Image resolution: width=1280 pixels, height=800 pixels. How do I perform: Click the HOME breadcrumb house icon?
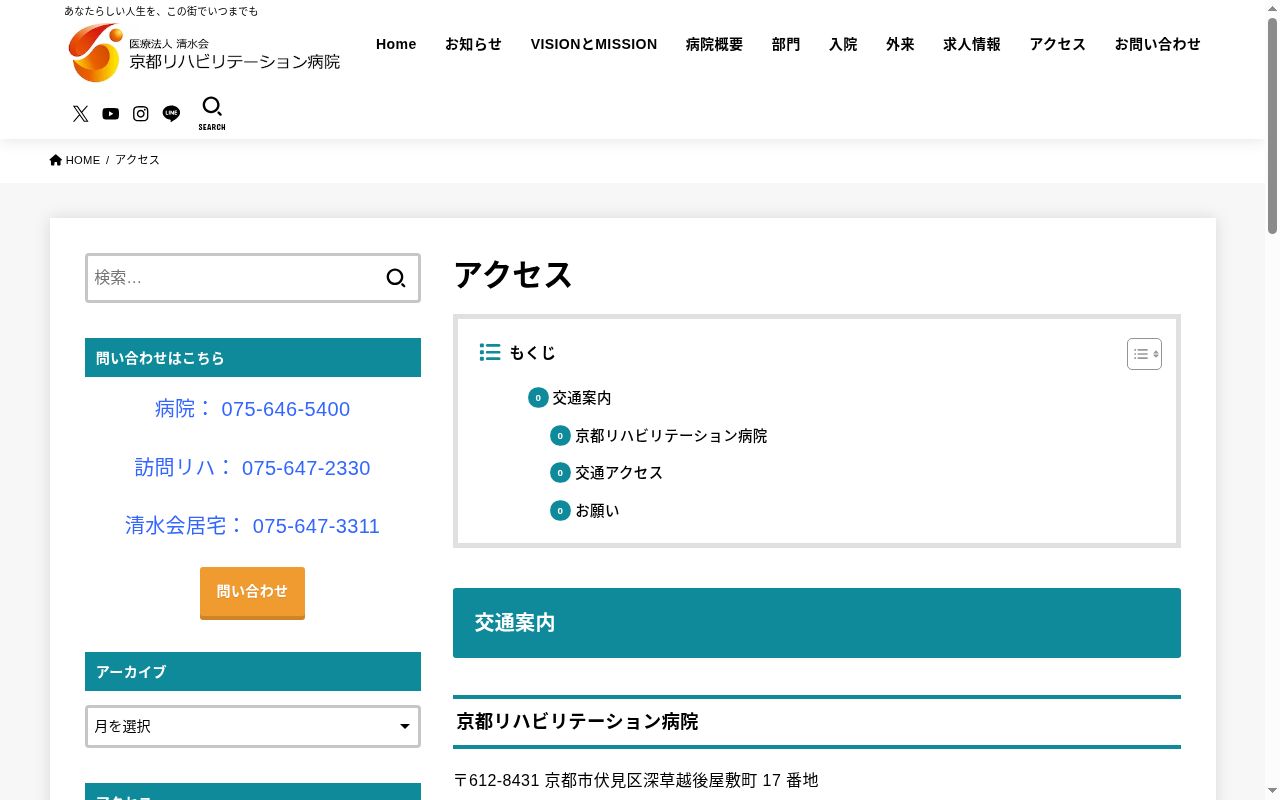coord(56,160)
